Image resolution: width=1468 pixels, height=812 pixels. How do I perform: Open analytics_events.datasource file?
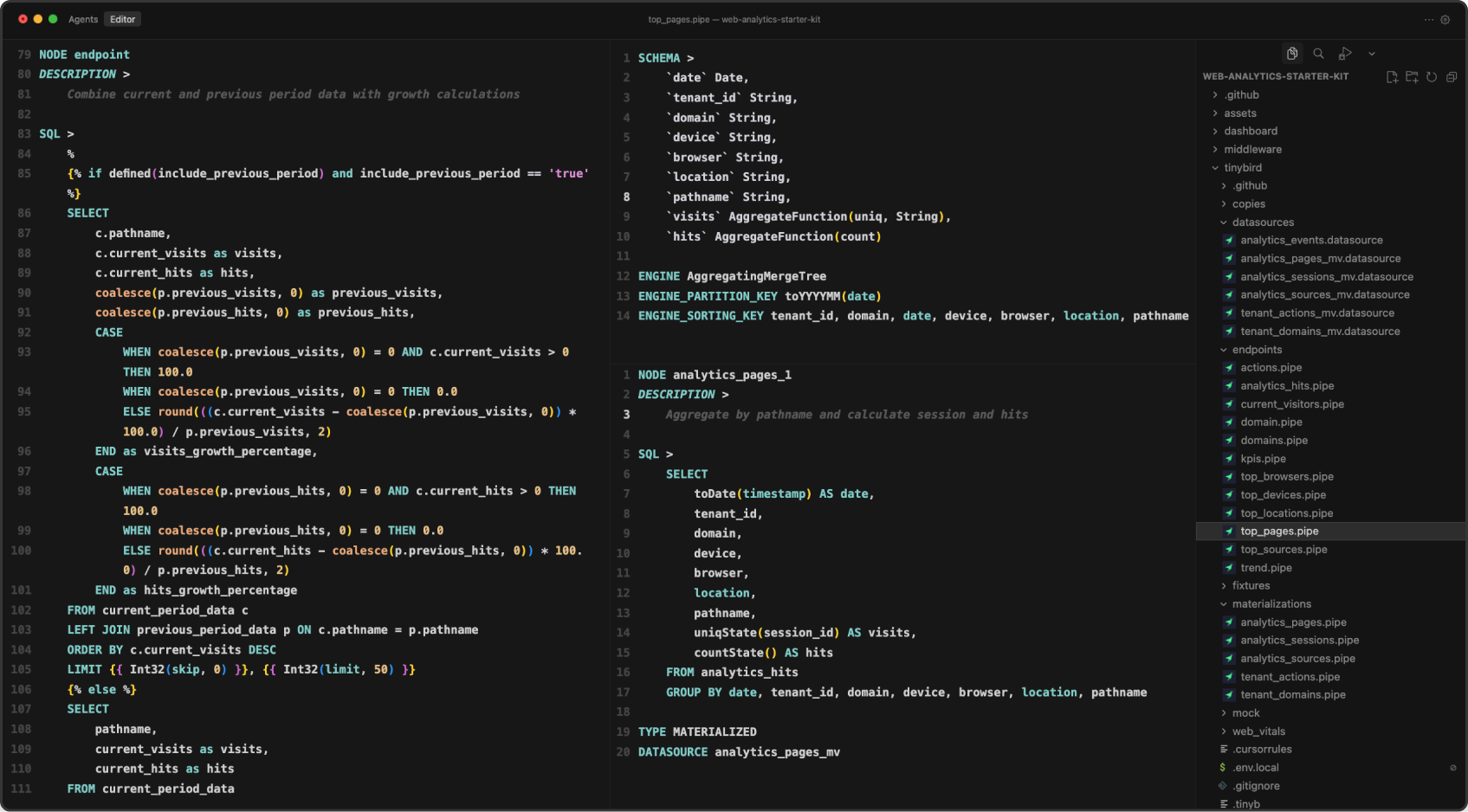click(x=1311, y=241)
